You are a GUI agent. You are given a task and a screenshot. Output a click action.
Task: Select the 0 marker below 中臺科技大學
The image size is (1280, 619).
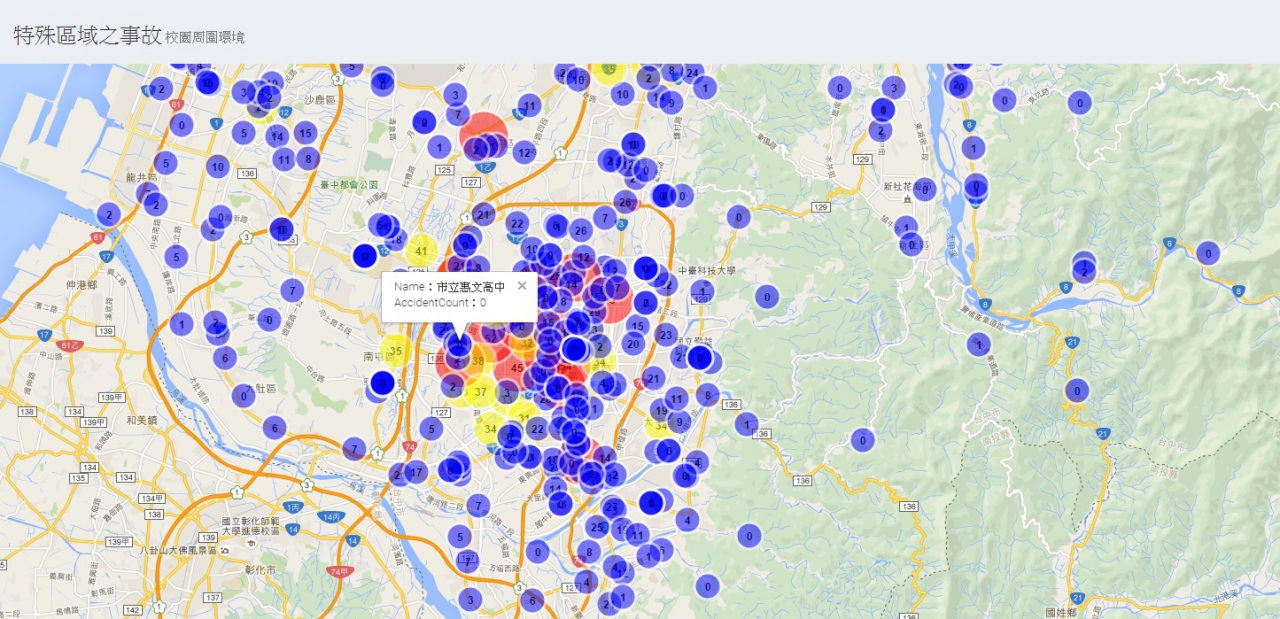point(766,296)
